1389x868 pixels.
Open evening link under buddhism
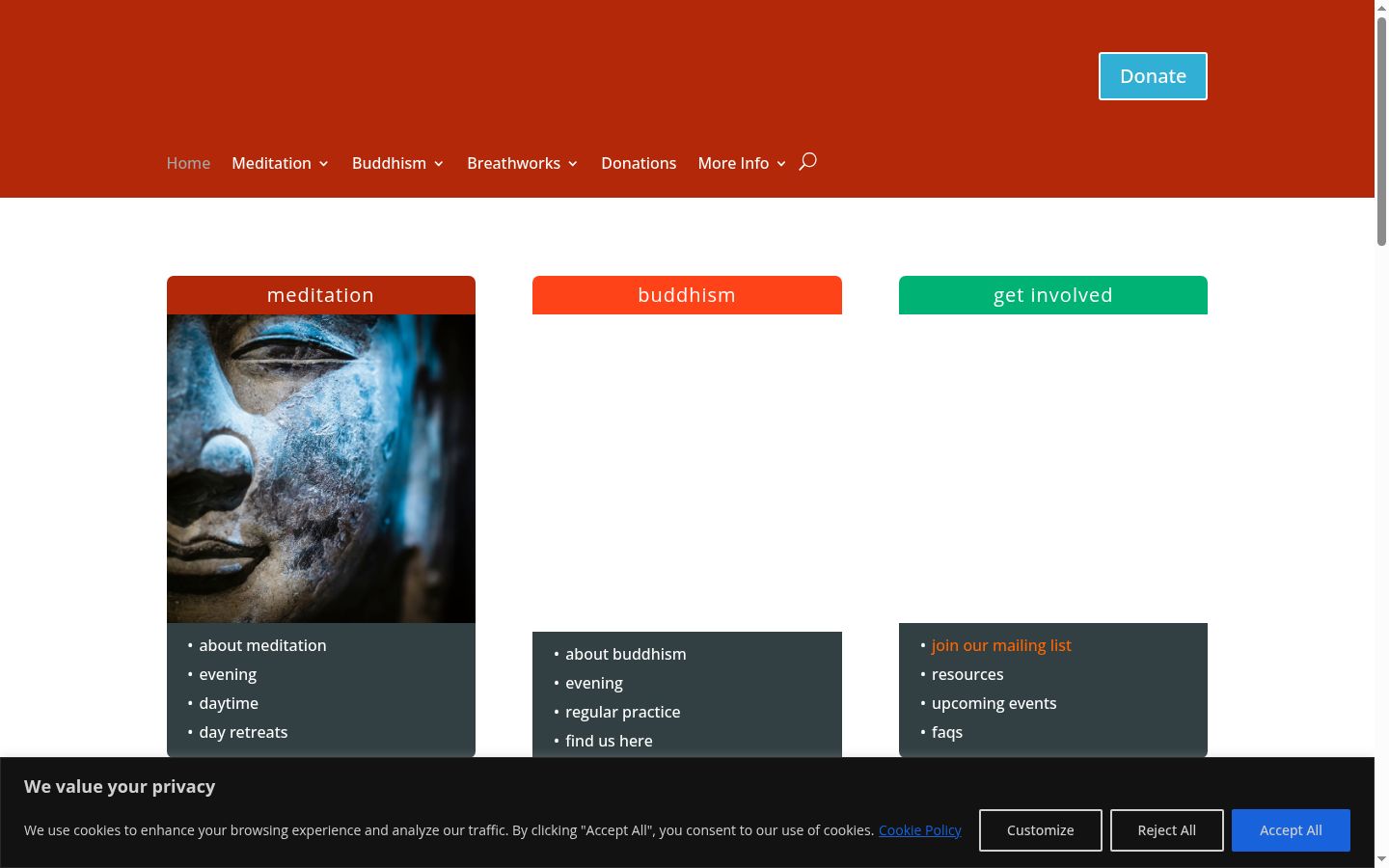pyautogui.click(x=594, y=683)
